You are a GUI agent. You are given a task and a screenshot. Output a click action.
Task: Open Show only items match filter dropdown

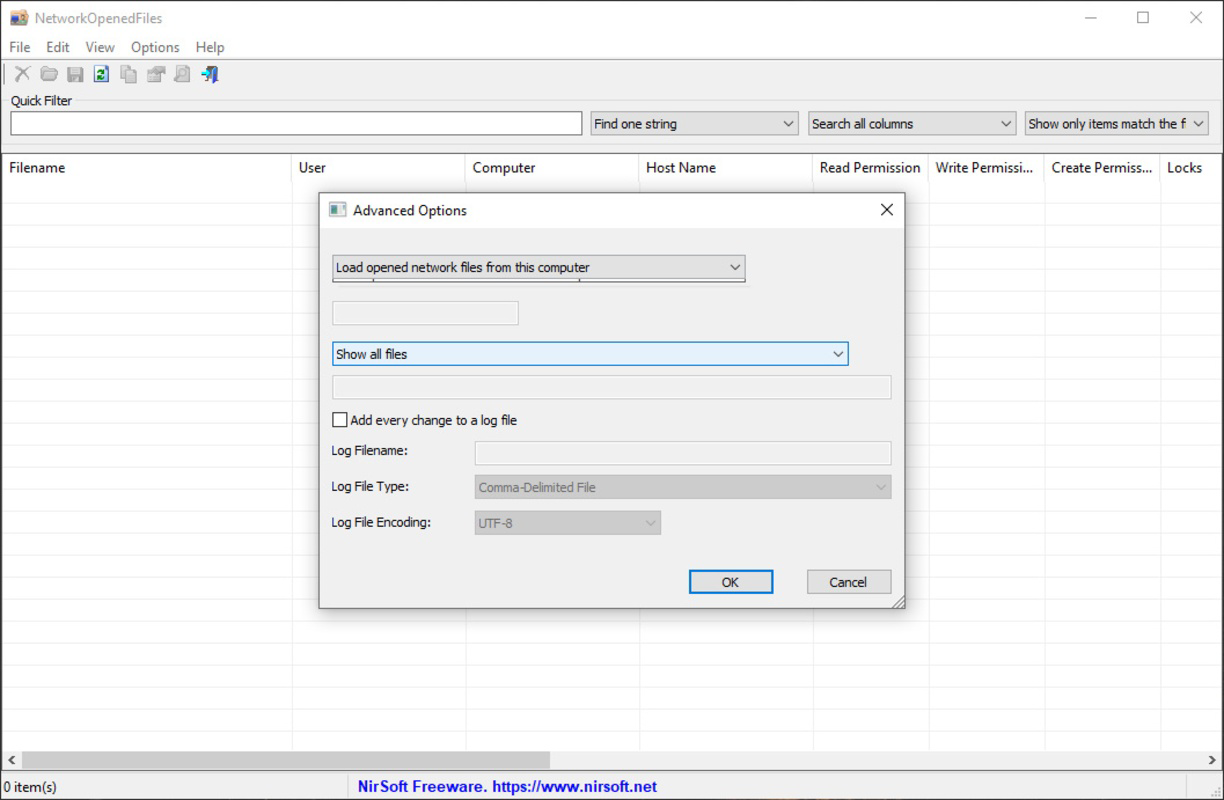[x=1117, y=124]
